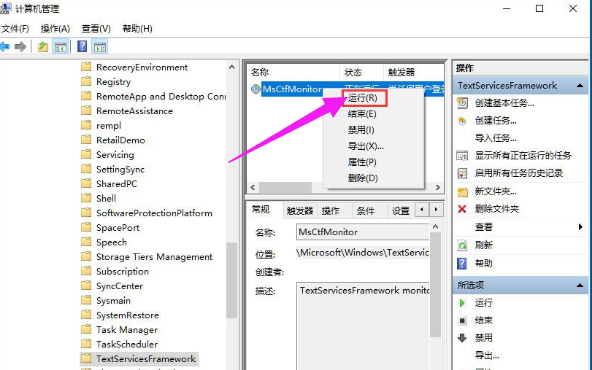The height and width of the screenshot is (370, 592).
Task: Click the tab strip scroll-left arrow
Action: 422,209
